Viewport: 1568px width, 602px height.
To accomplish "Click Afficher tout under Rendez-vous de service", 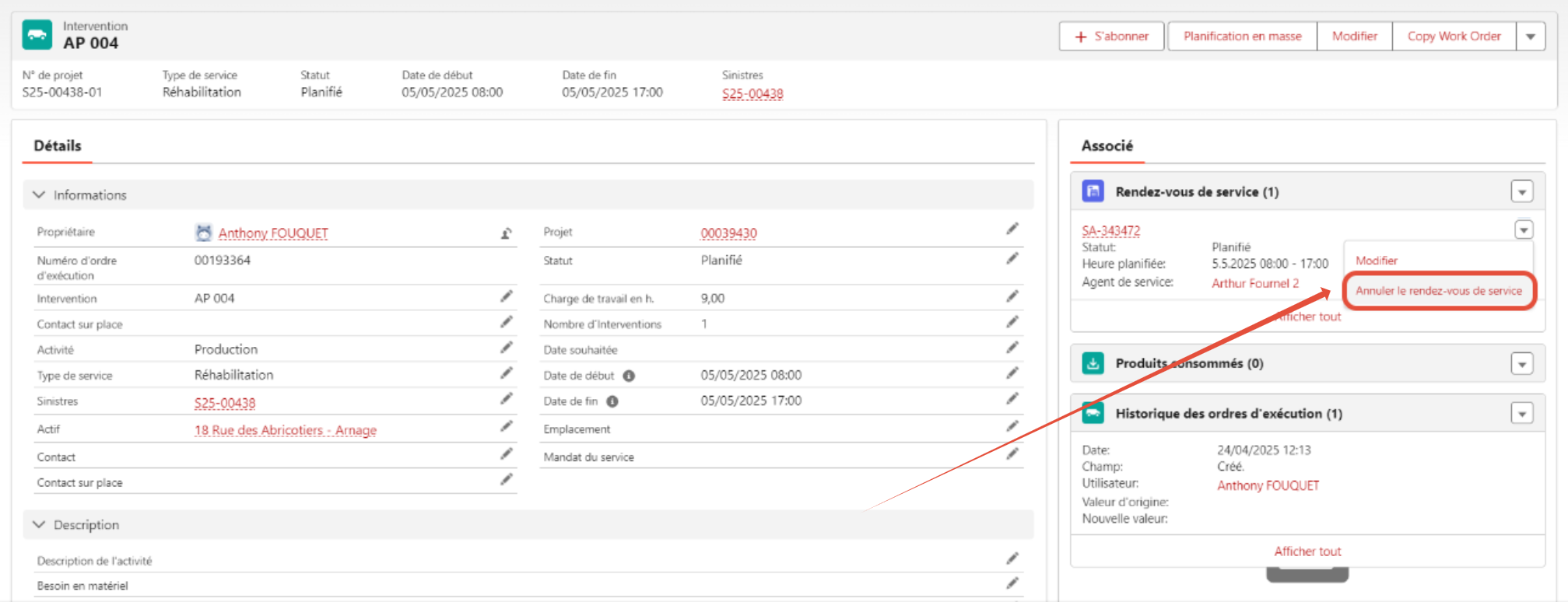I will click(1307, 317).
